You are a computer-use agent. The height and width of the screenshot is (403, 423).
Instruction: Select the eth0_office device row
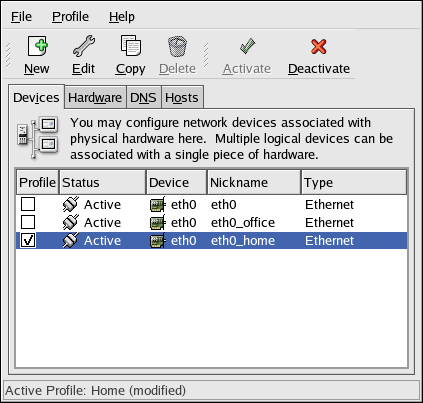211,222
